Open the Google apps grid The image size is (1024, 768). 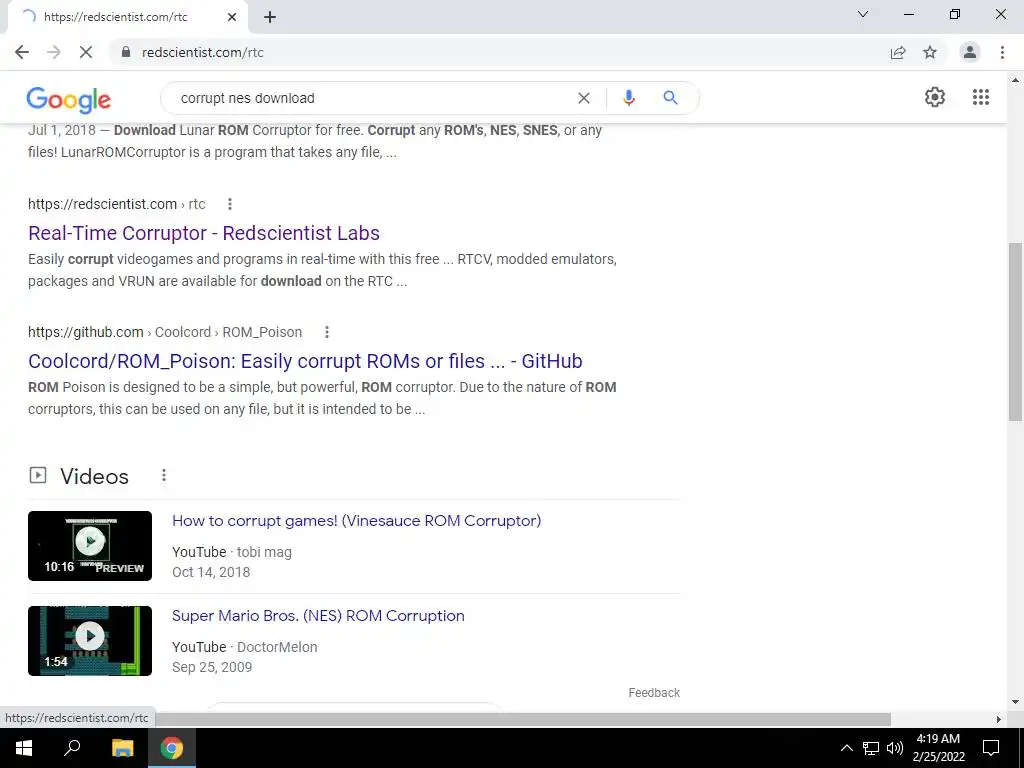point(981,97)
